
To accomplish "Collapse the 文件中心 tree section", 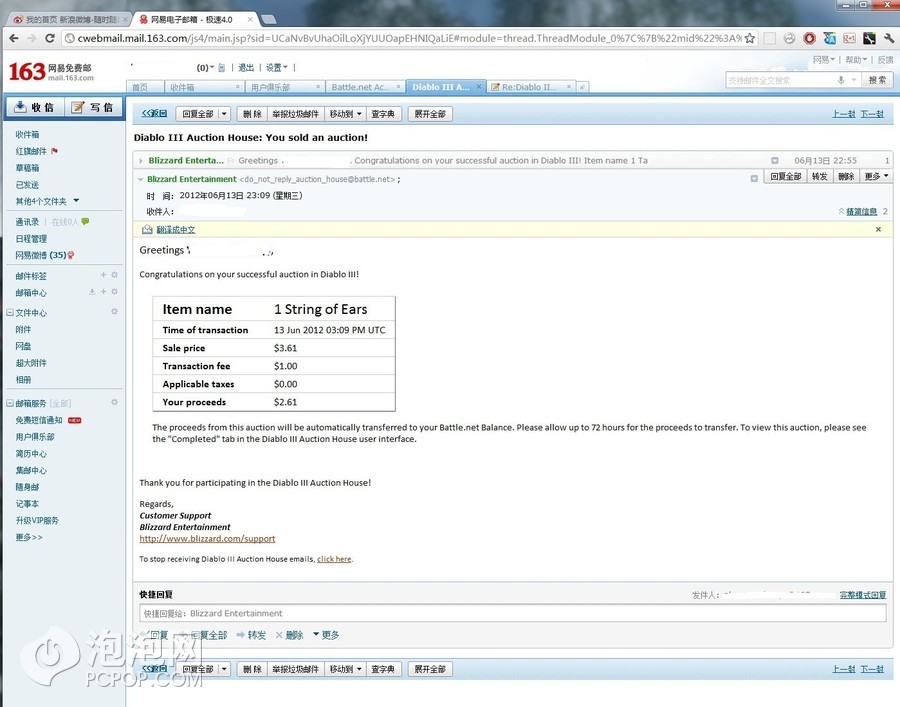I will (10, 313).
